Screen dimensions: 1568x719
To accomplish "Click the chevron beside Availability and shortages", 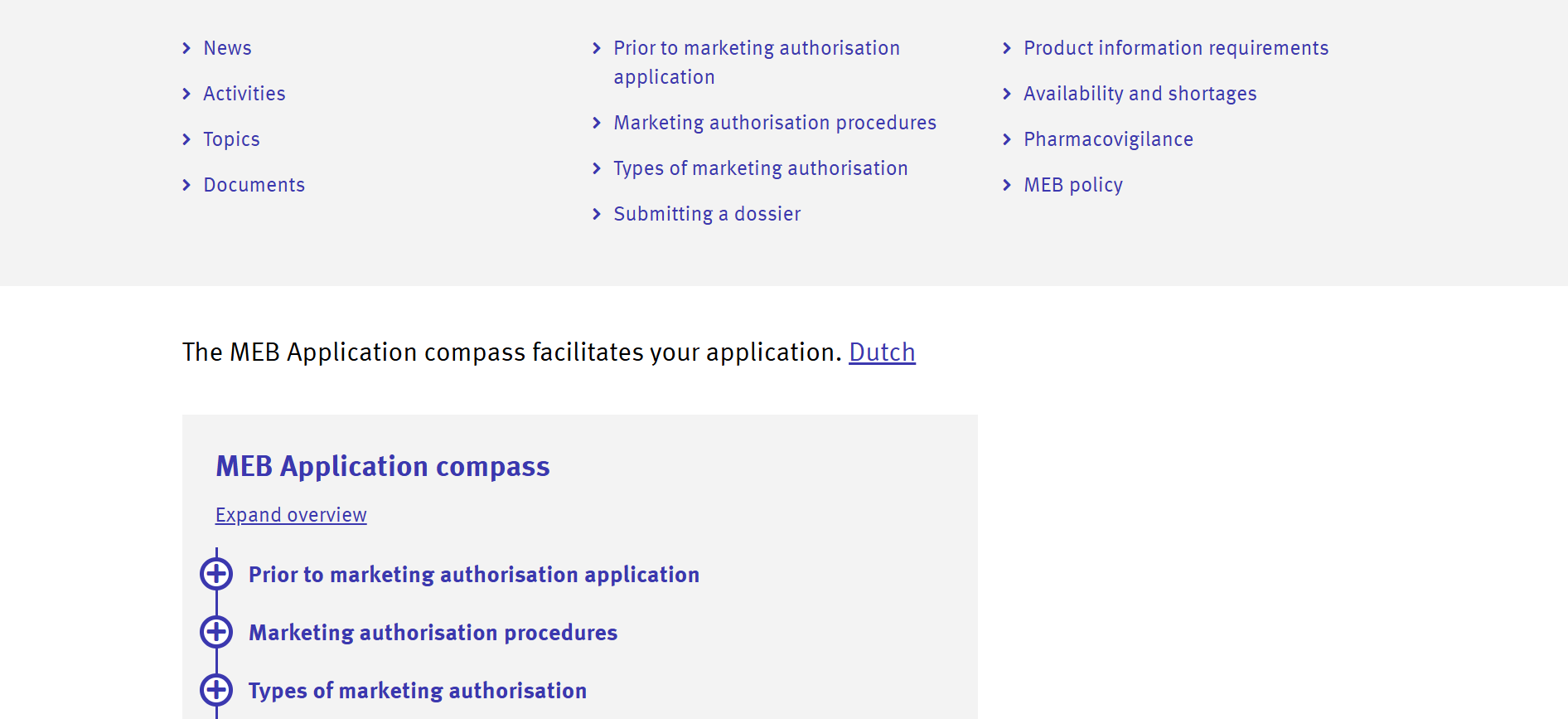I will [x=1007, y=94].
